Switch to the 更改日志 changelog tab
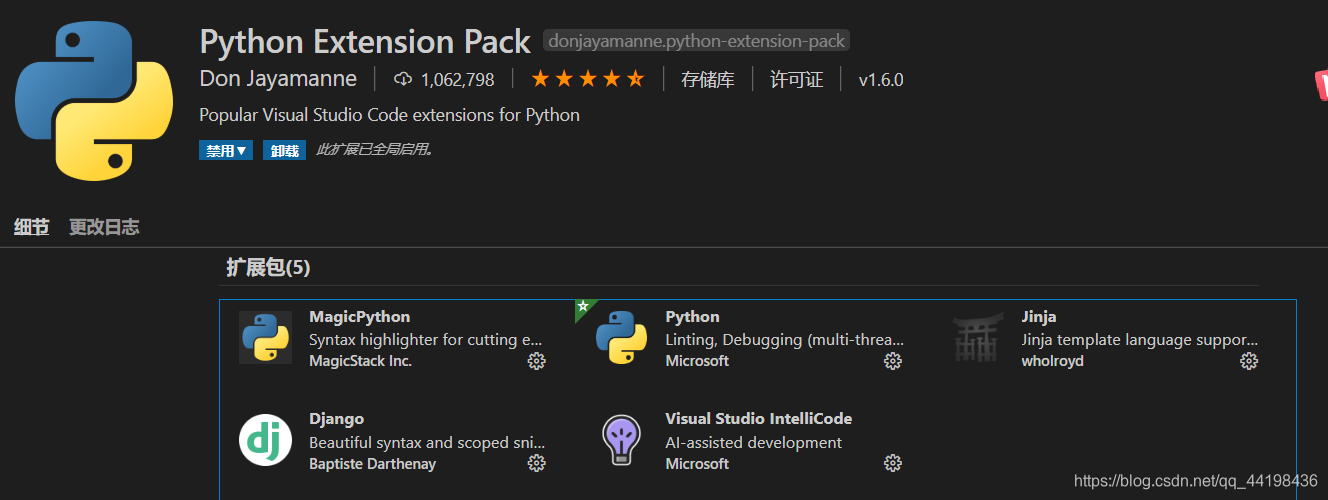This screenshot has width=1328, height=500. (104, 227)
